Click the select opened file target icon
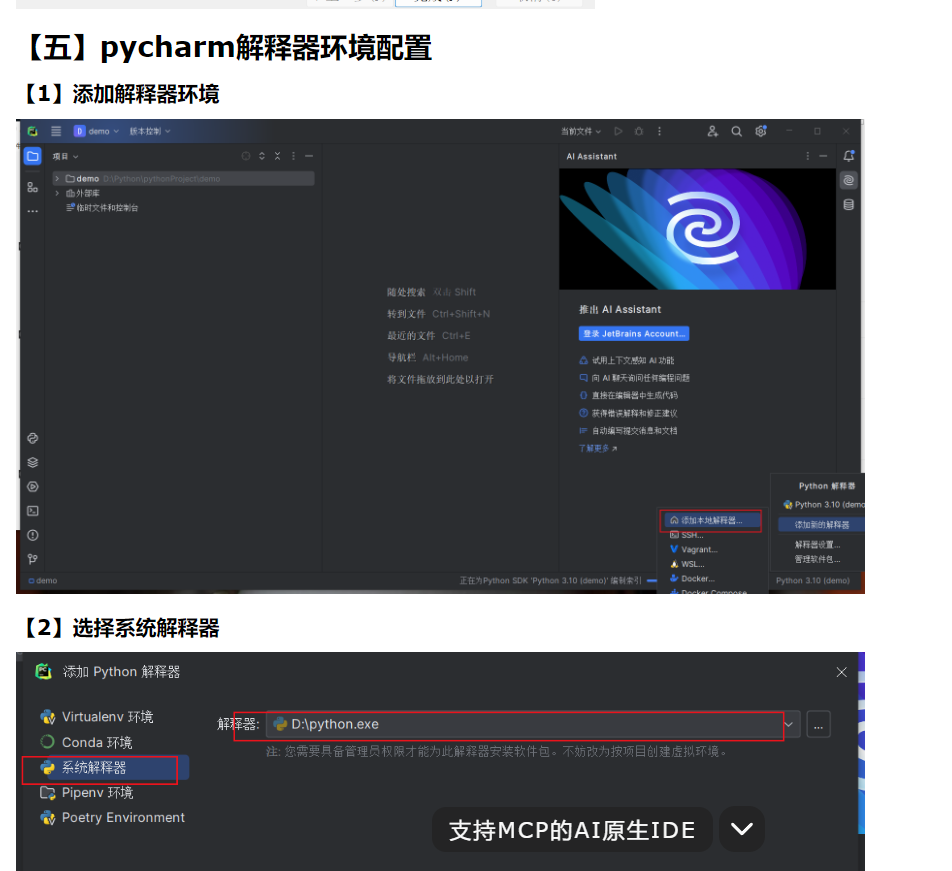952x871 pixels. coord(246,156)
